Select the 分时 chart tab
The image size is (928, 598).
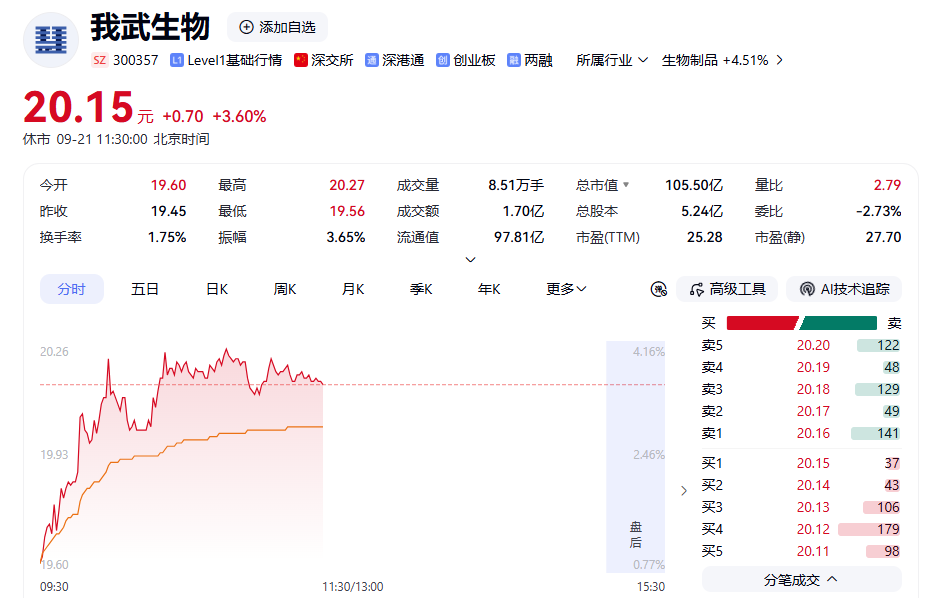[72, 289]
